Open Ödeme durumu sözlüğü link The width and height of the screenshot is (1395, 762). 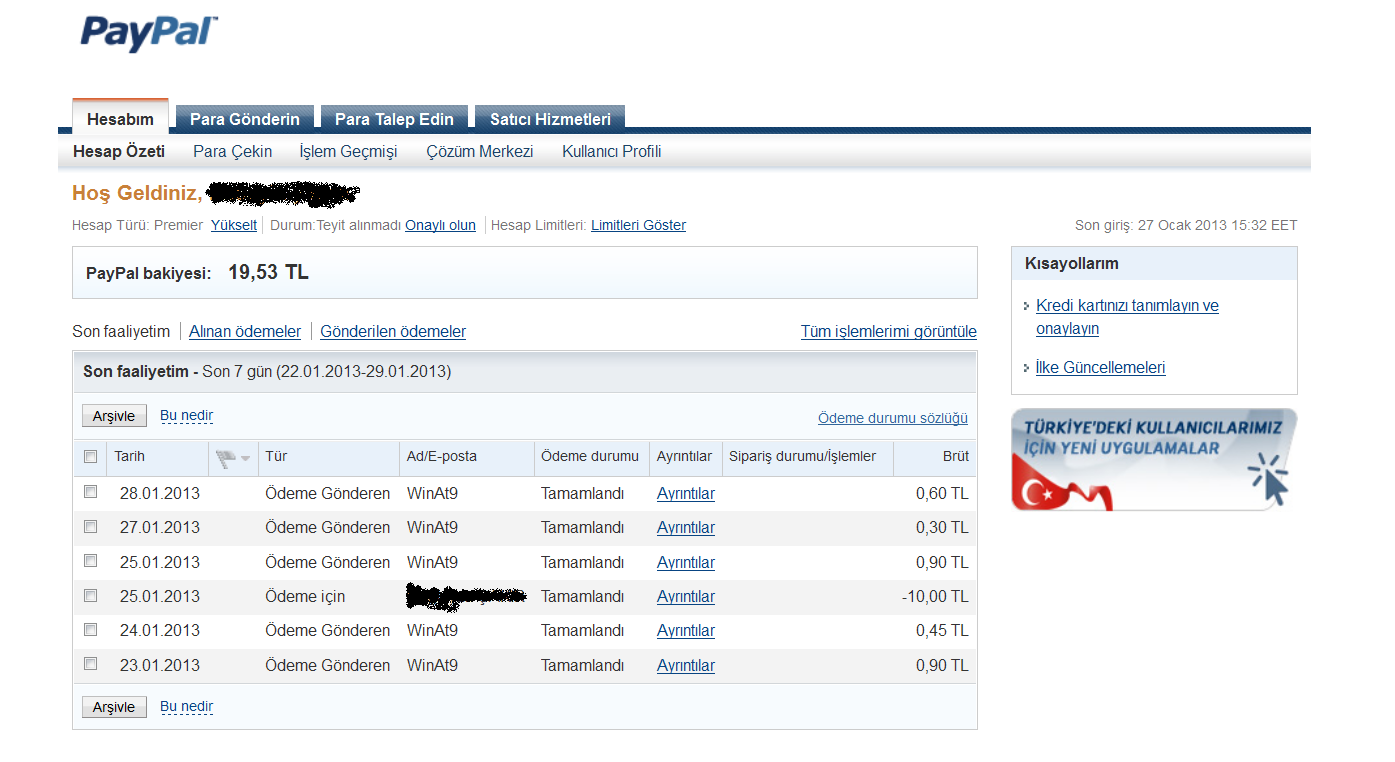tap(893, 418)
